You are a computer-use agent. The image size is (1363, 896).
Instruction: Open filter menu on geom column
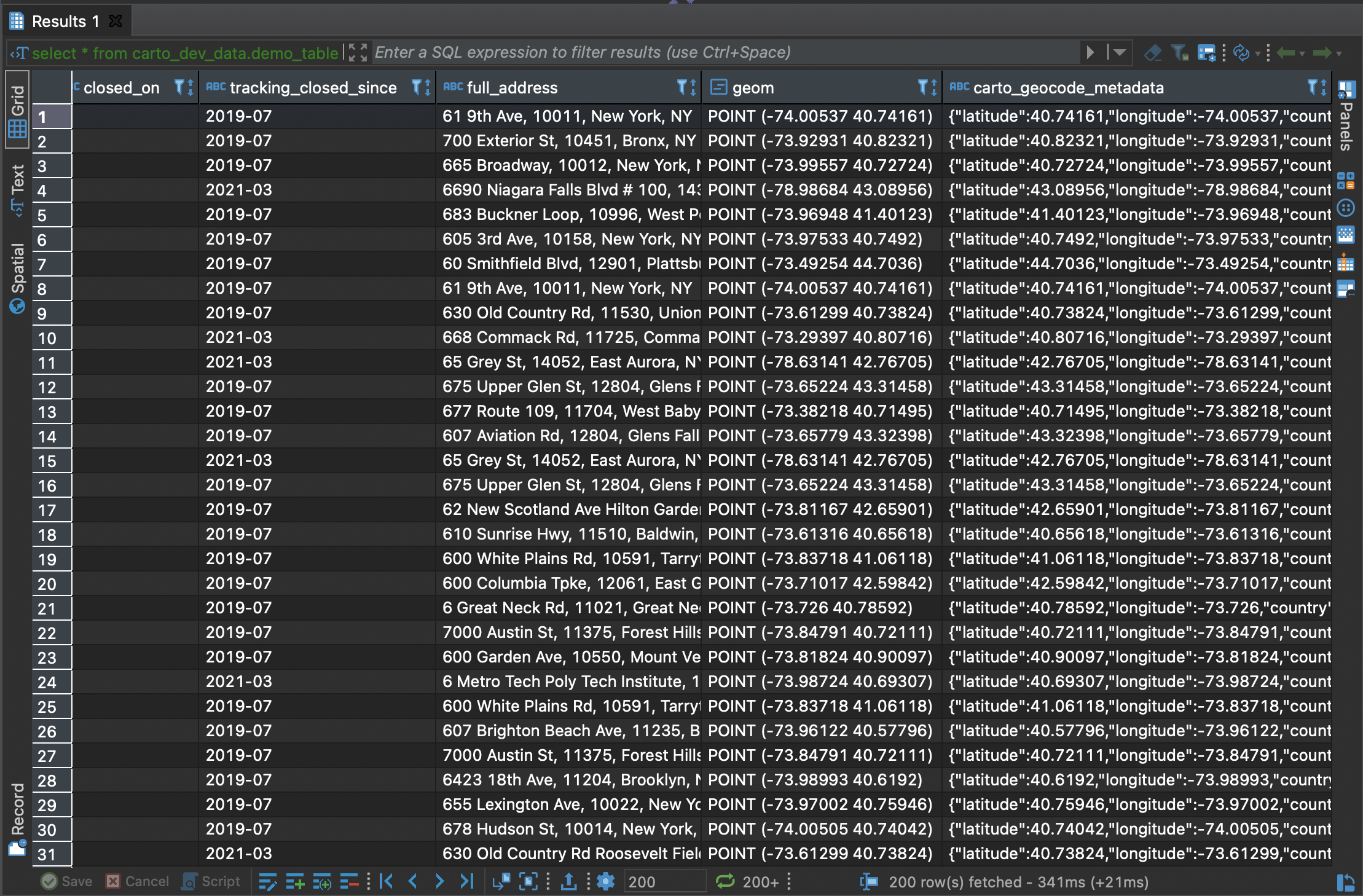point(923,87)
